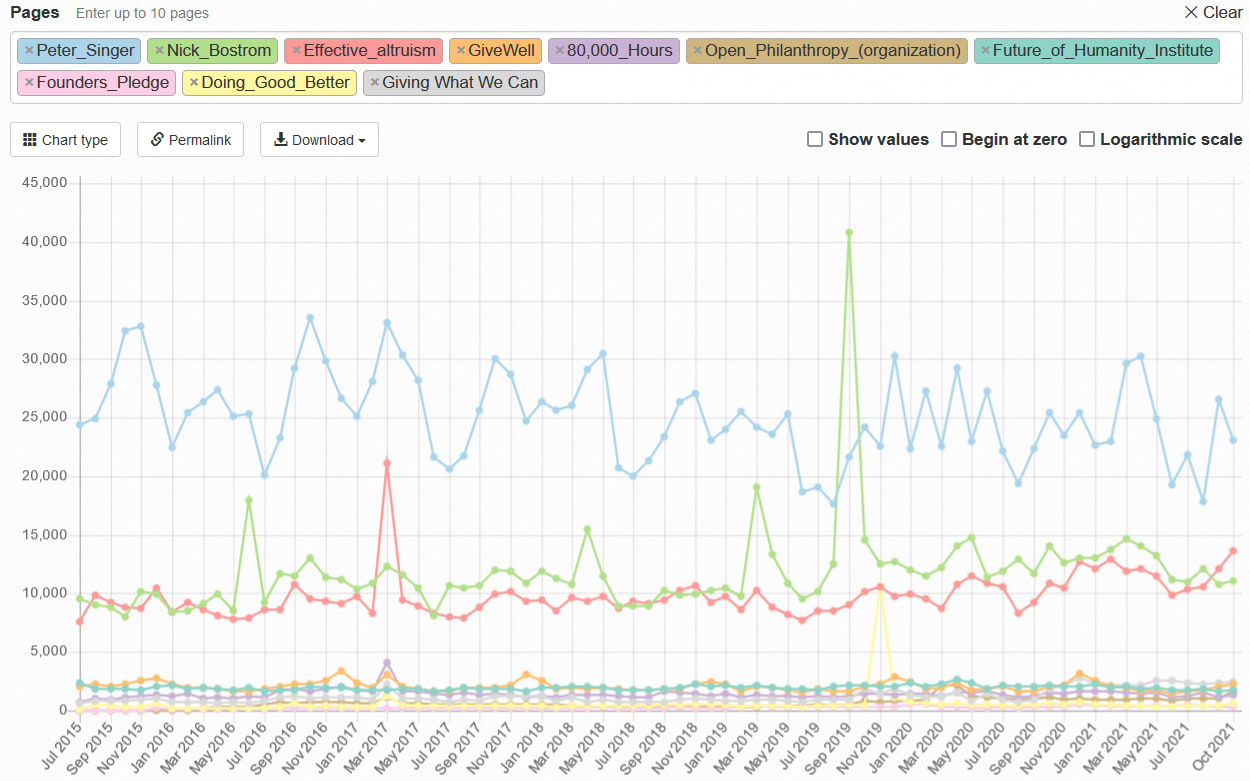Click the last Peter_Singer data point, October 2021
This screenshot has width=1250, height=781.
1234,440
